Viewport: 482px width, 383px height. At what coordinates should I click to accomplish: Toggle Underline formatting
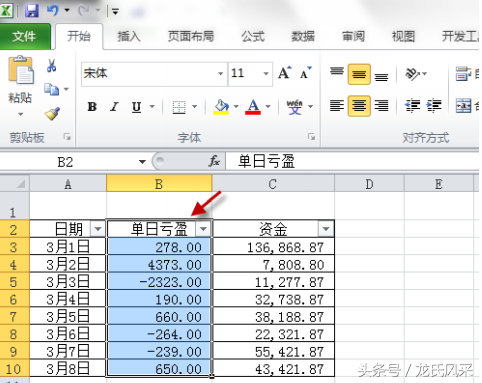click(136, 107)
